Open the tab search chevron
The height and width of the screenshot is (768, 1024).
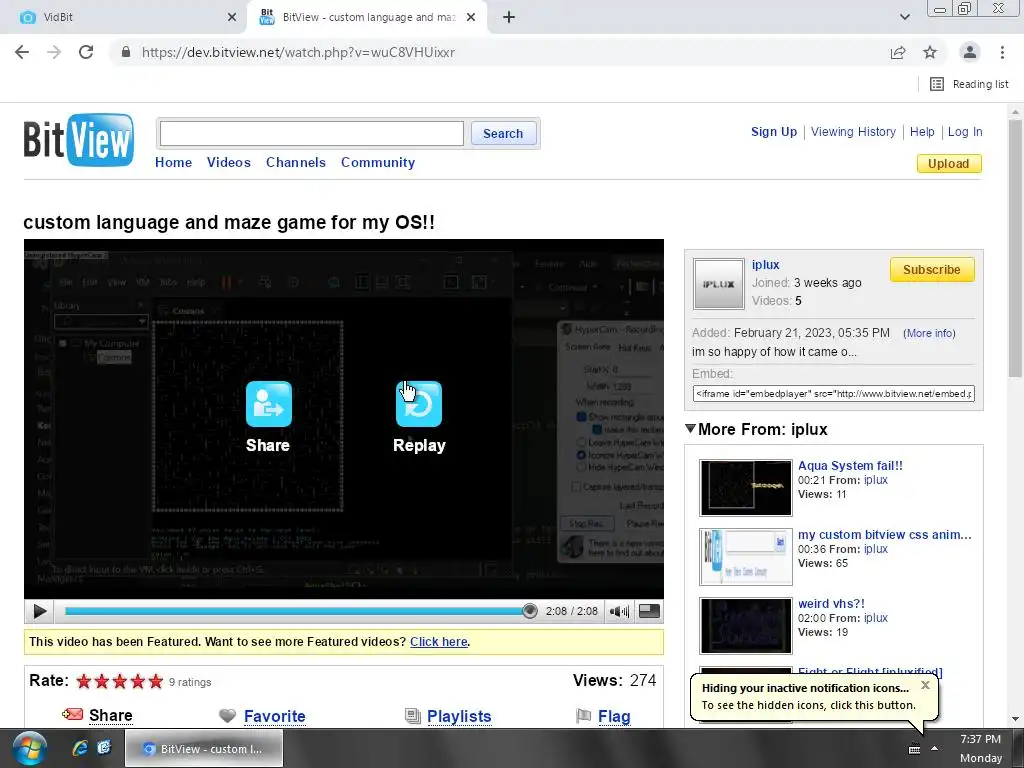point(905,17)
